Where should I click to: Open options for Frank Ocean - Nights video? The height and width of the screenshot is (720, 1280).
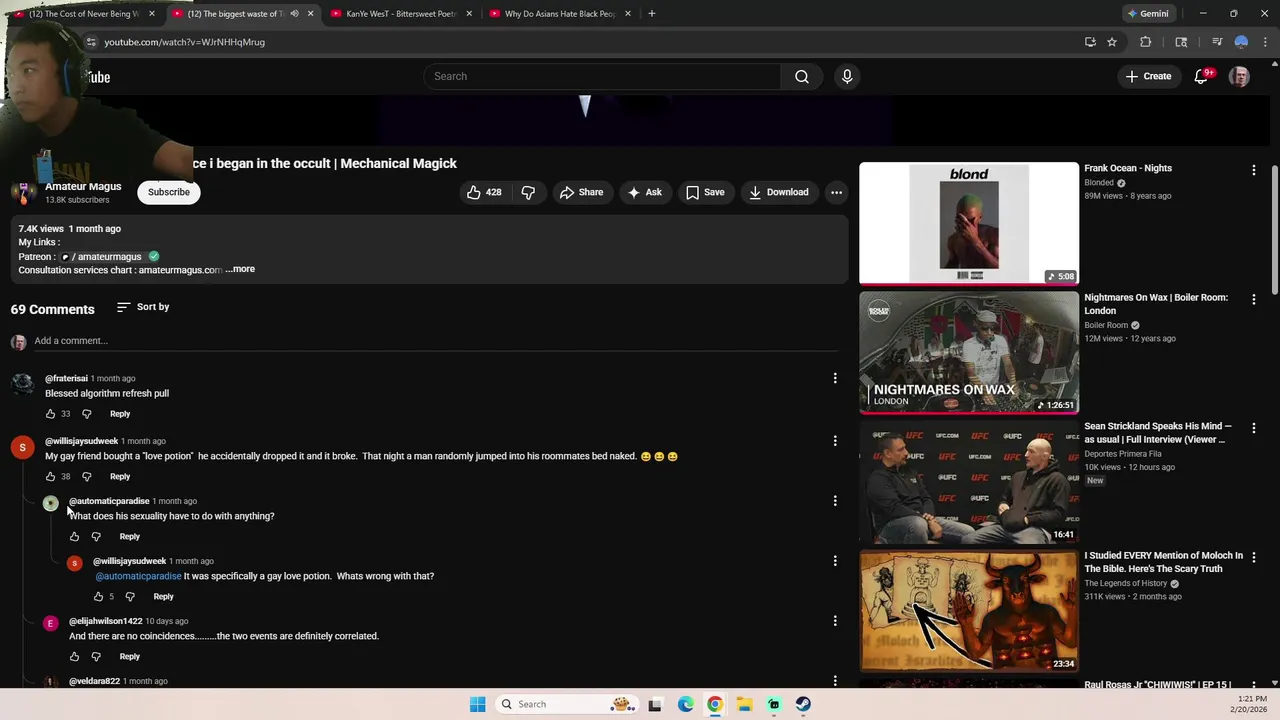(x=1254, y=170)
